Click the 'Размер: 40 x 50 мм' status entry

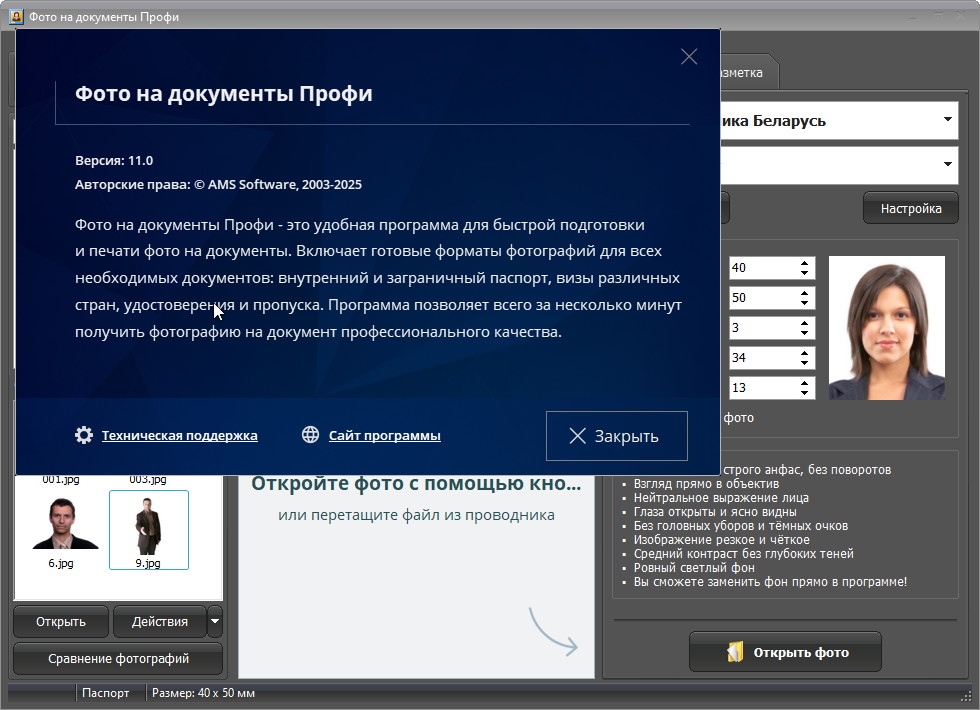click(203, 693)
